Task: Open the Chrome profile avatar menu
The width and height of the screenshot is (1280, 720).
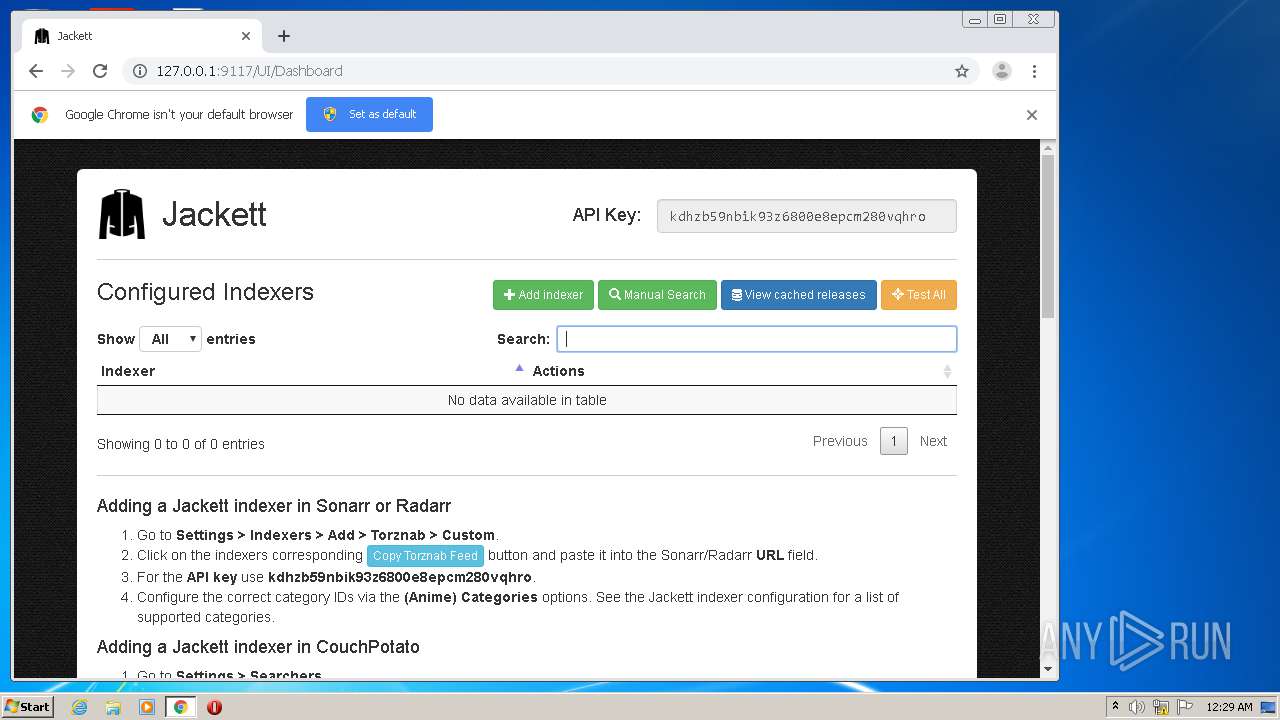Action: pyautogui.click(x=1001, y=71)
